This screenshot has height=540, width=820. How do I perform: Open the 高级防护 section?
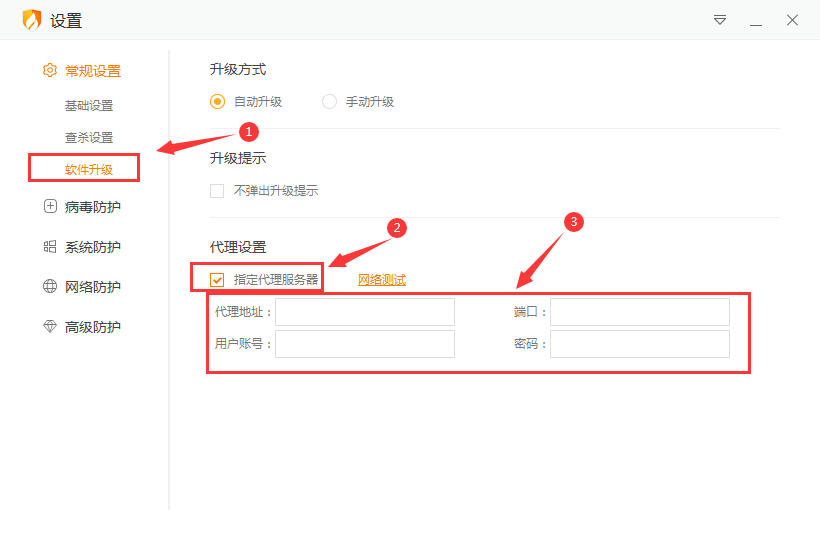coord(93,327)
